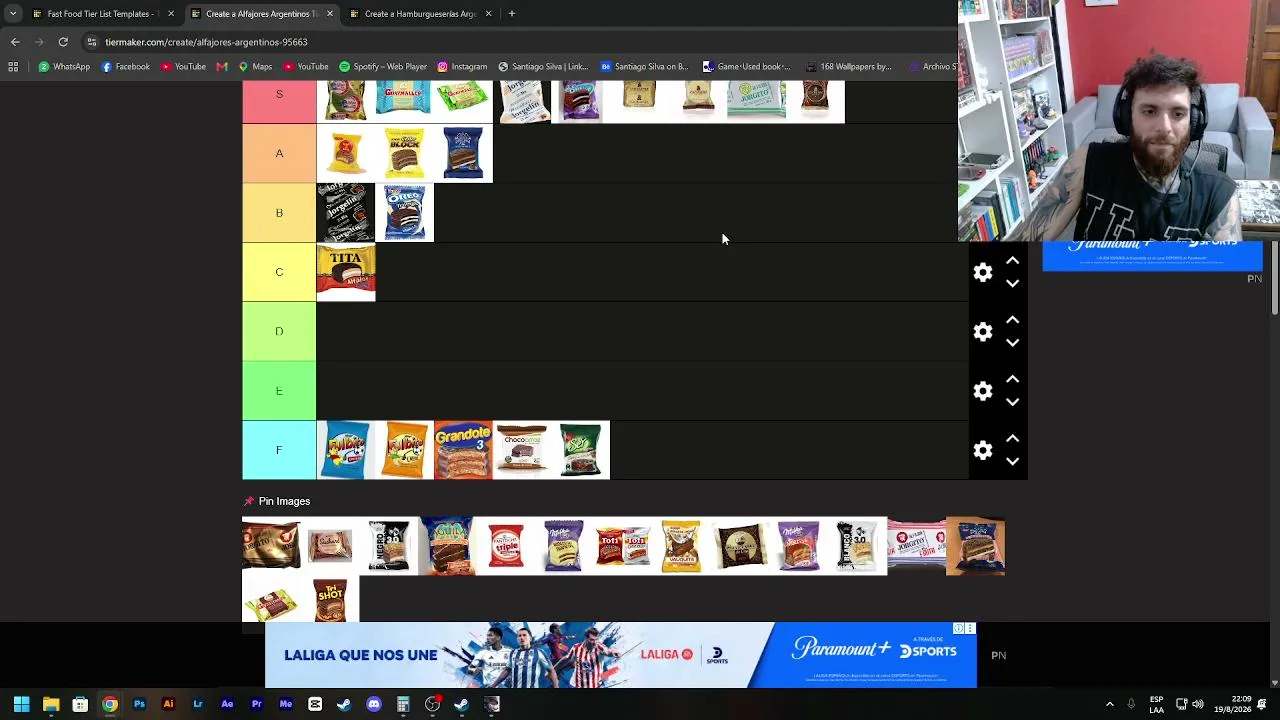This screenshot has width=1280, height=720.
Task: Click the S tier label
Action: pyautogui.click(x=279, y=101)
